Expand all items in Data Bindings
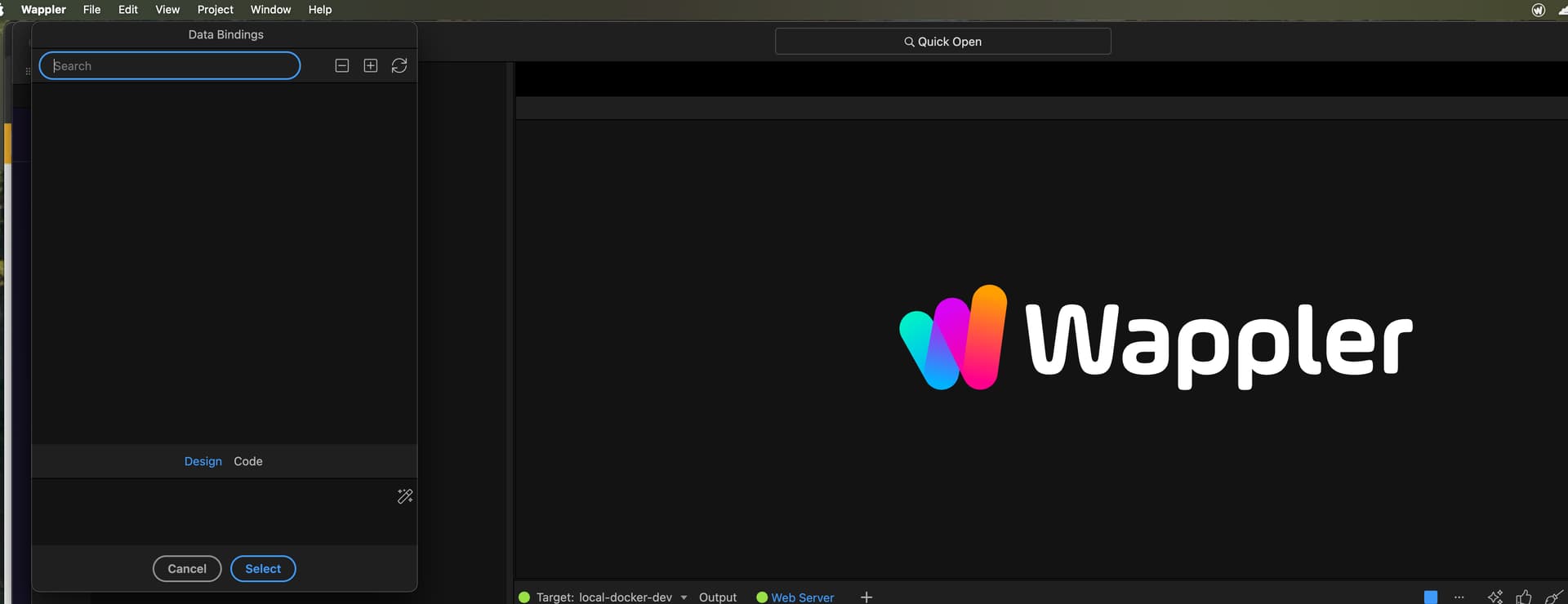The image size is (1568, 604). tap(371, 65)
